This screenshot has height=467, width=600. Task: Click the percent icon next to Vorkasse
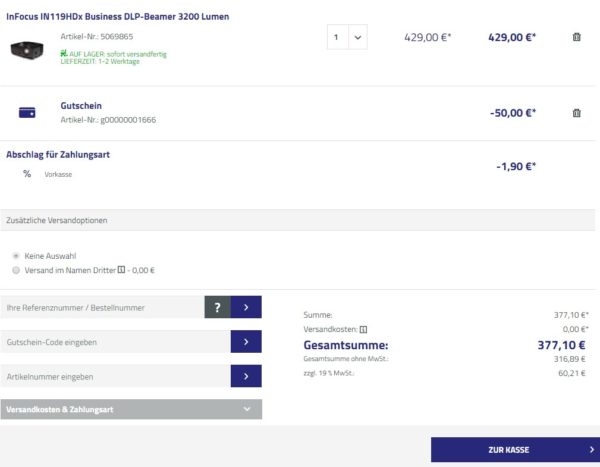coord(27,174)
